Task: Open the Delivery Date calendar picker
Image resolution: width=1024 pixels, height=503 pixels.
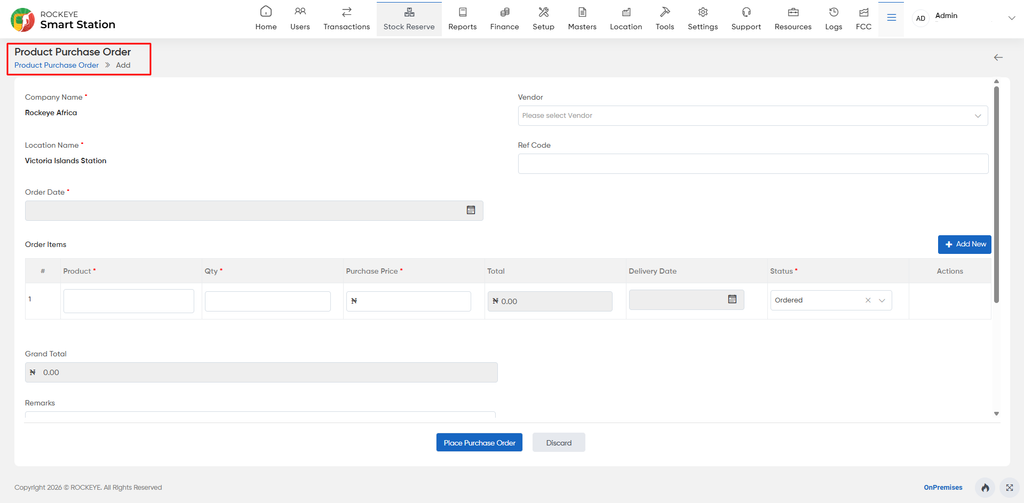Action: coord(732,299)
